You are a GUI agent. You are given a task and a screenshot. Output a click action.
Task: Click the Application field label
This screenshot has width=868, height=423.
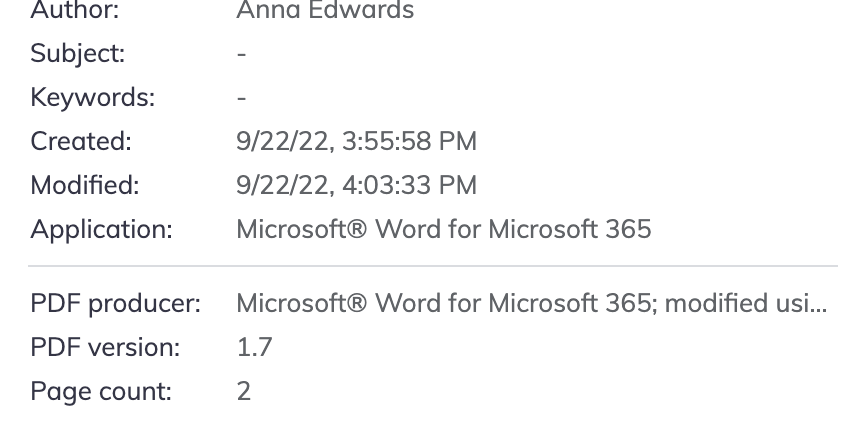(101, 229)
